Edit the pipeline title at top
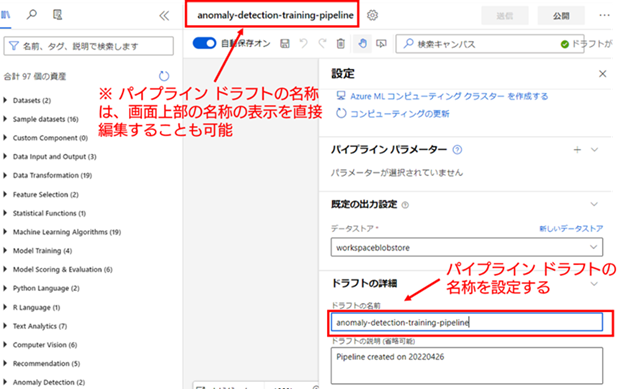This screenshot has height=389, width=634. tap(275, 15)
